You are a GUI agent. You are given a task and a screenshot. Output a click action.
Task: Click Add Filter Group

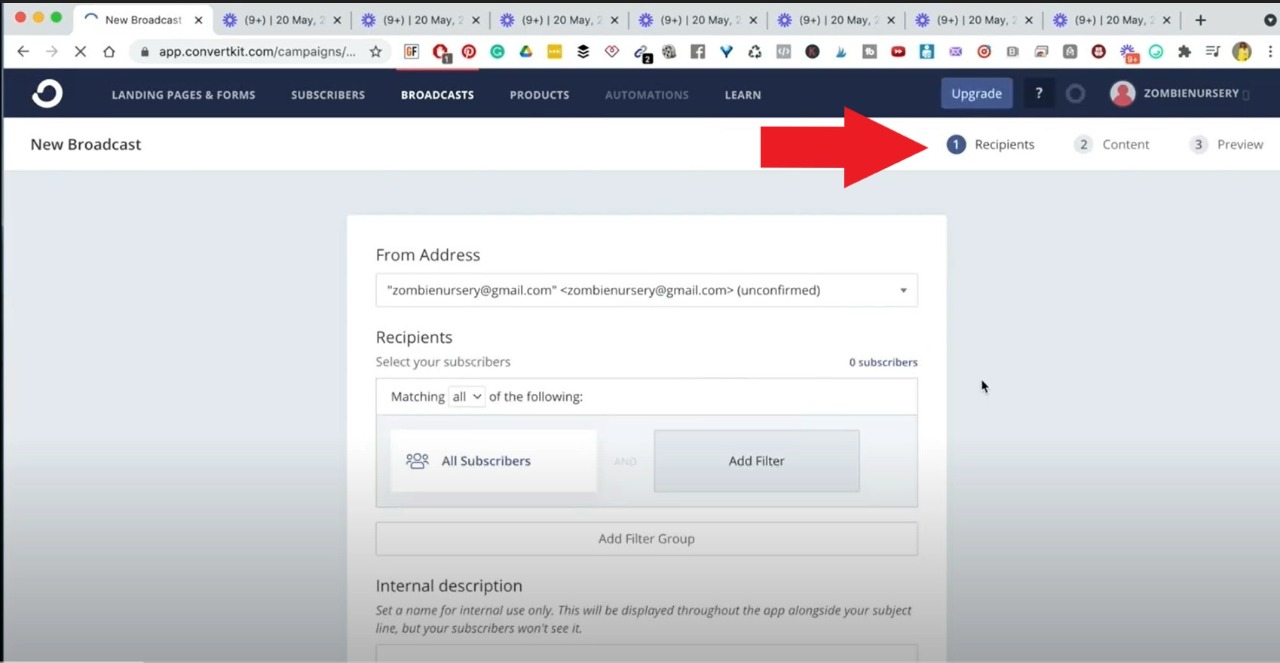(646, 538)
